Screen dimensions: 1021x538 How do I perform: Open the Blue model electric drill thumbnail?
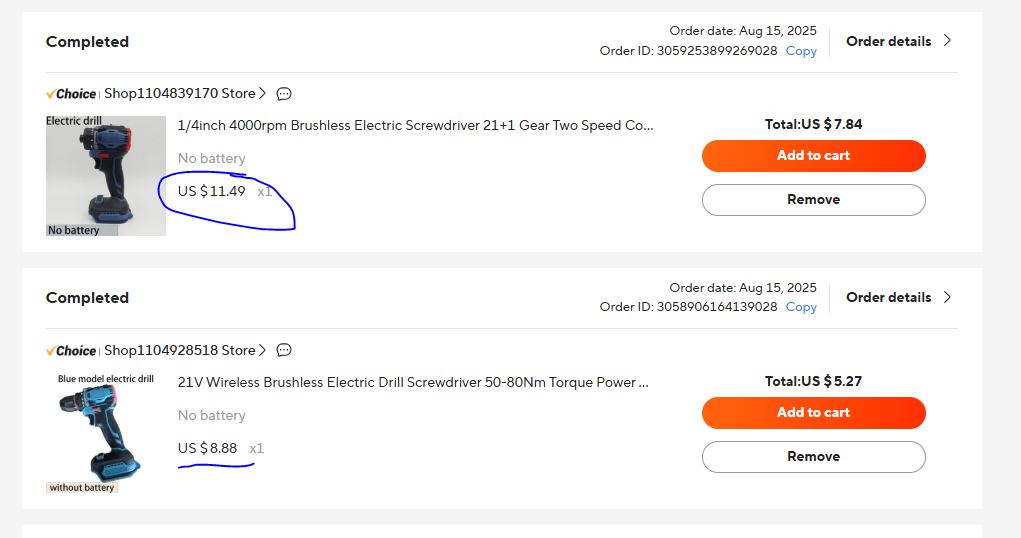[106, 432]
